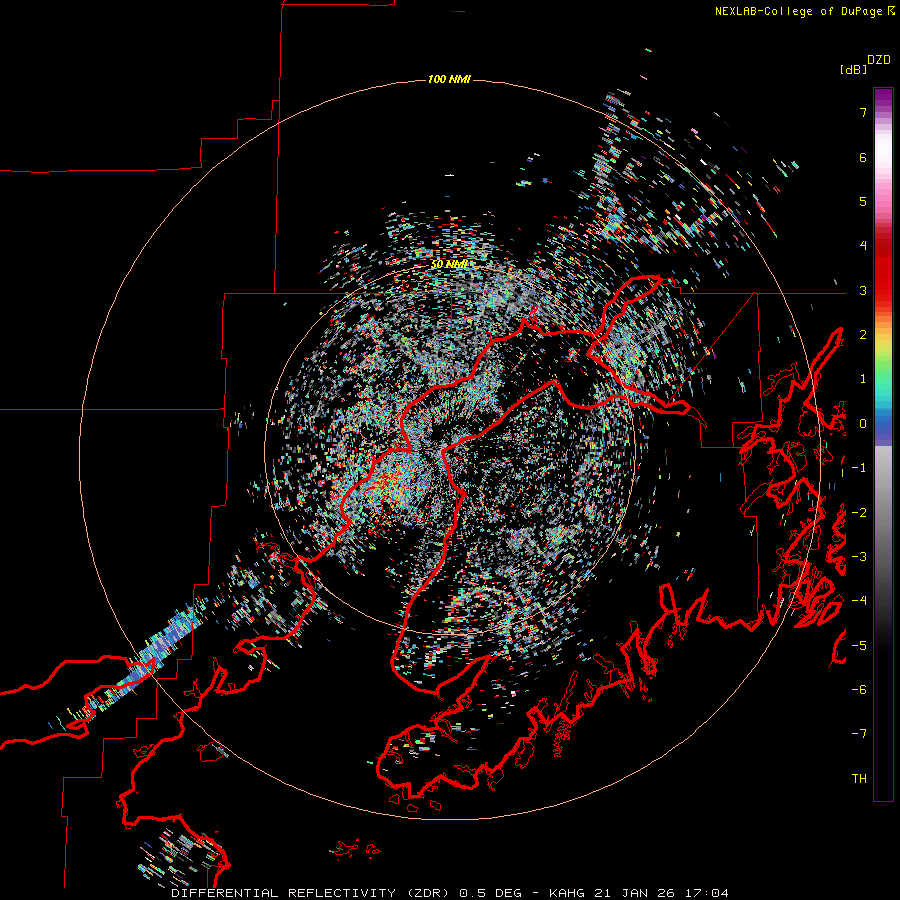
Task: Click the 21 JAN 26 date text
Action: pyautogui.click(x=633, y=893)
